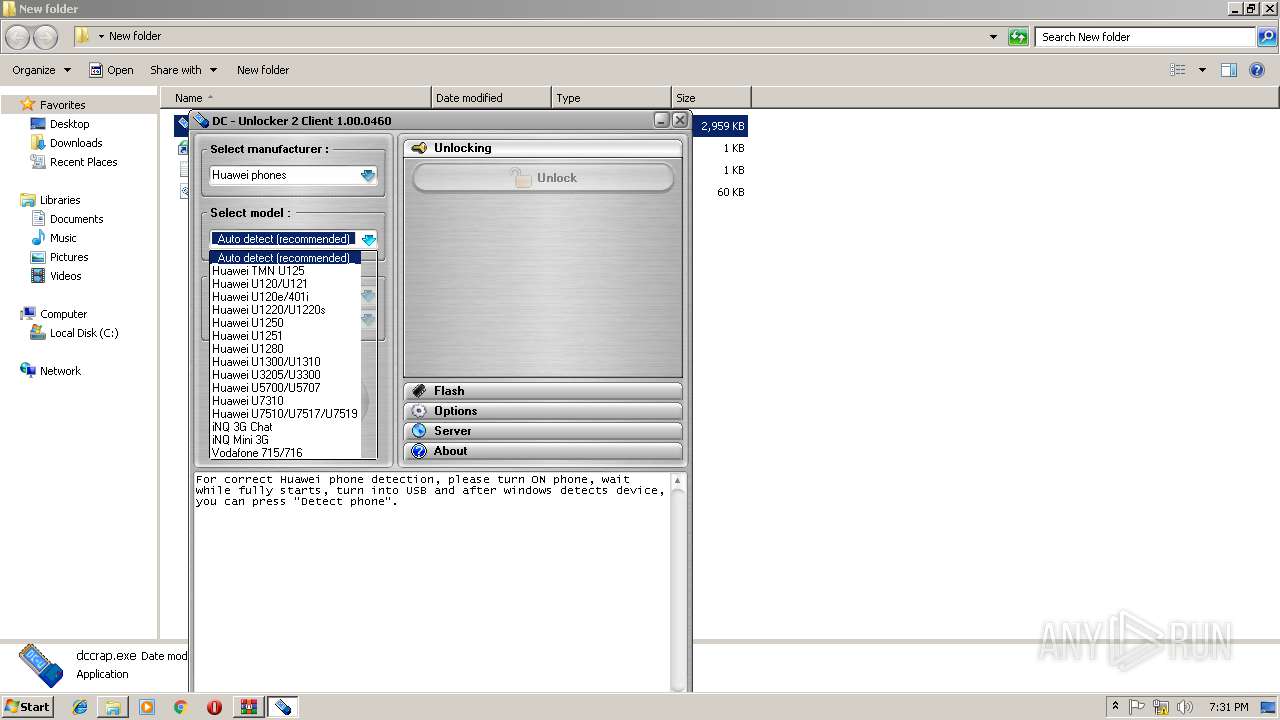Sort by Type column
Viewport: 1280px width, 720px height.
611,98
